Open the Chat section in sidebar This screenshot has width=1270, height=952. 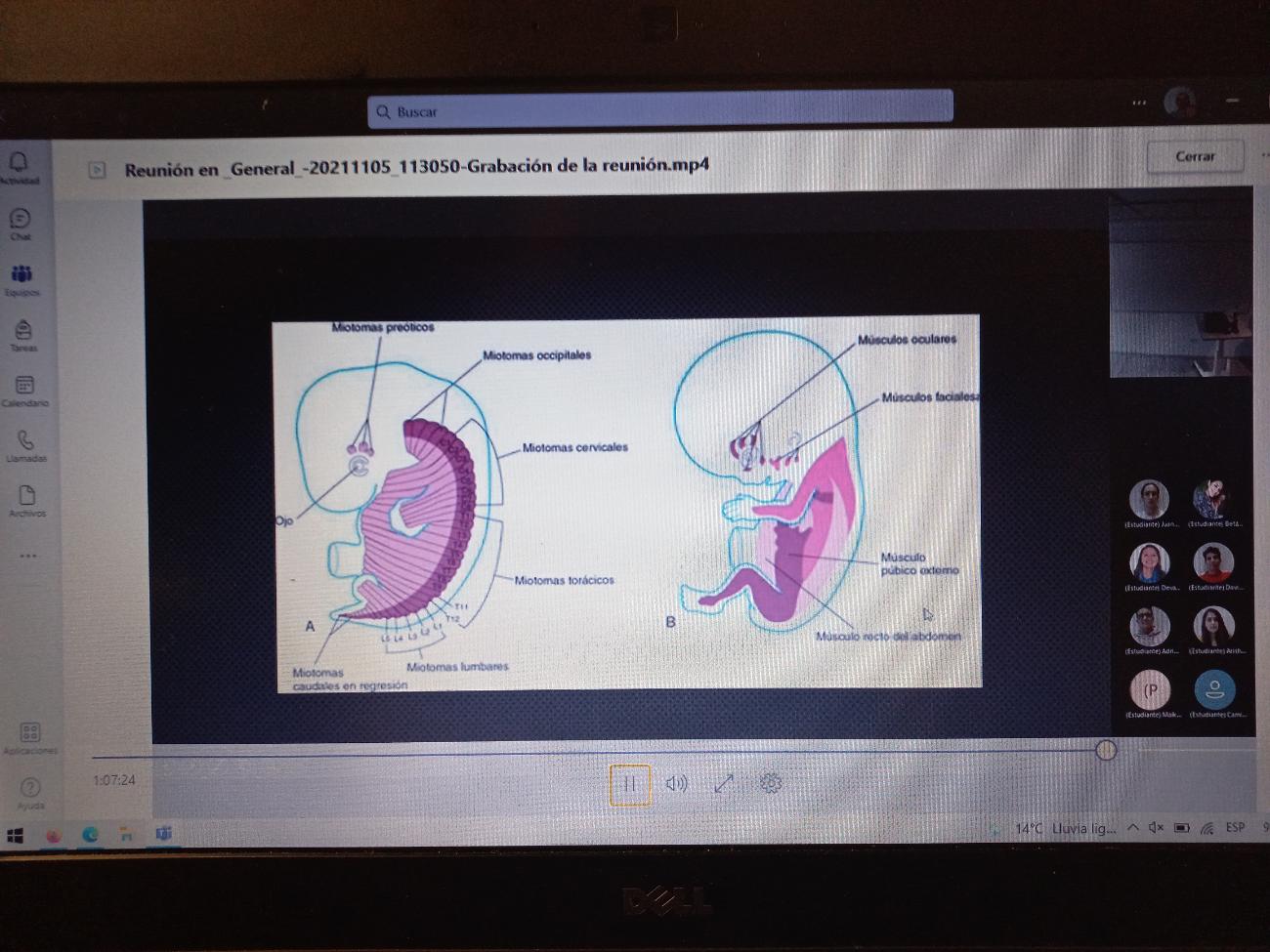pyautogui.click(x=21, y=220)
